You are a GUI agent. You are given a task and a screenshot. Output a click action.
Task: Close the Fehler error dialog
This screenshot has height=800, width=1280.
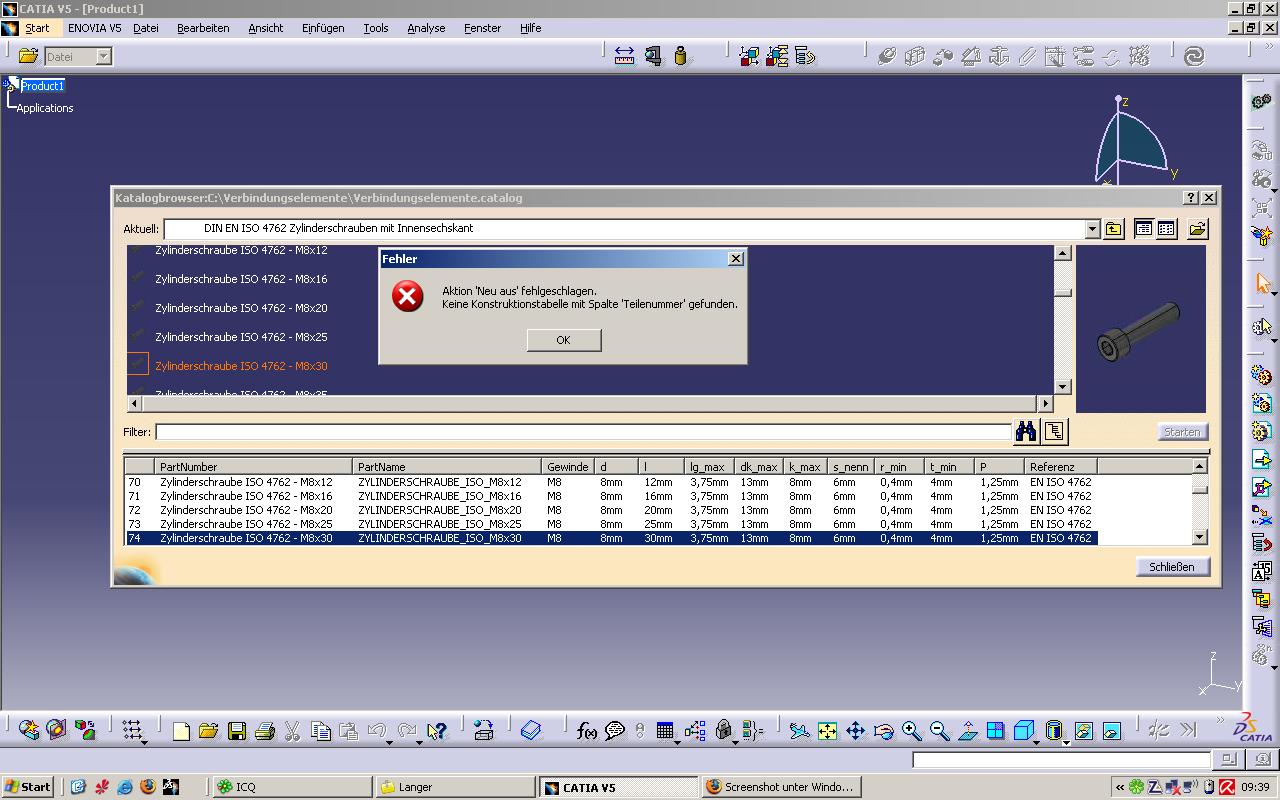736,259
